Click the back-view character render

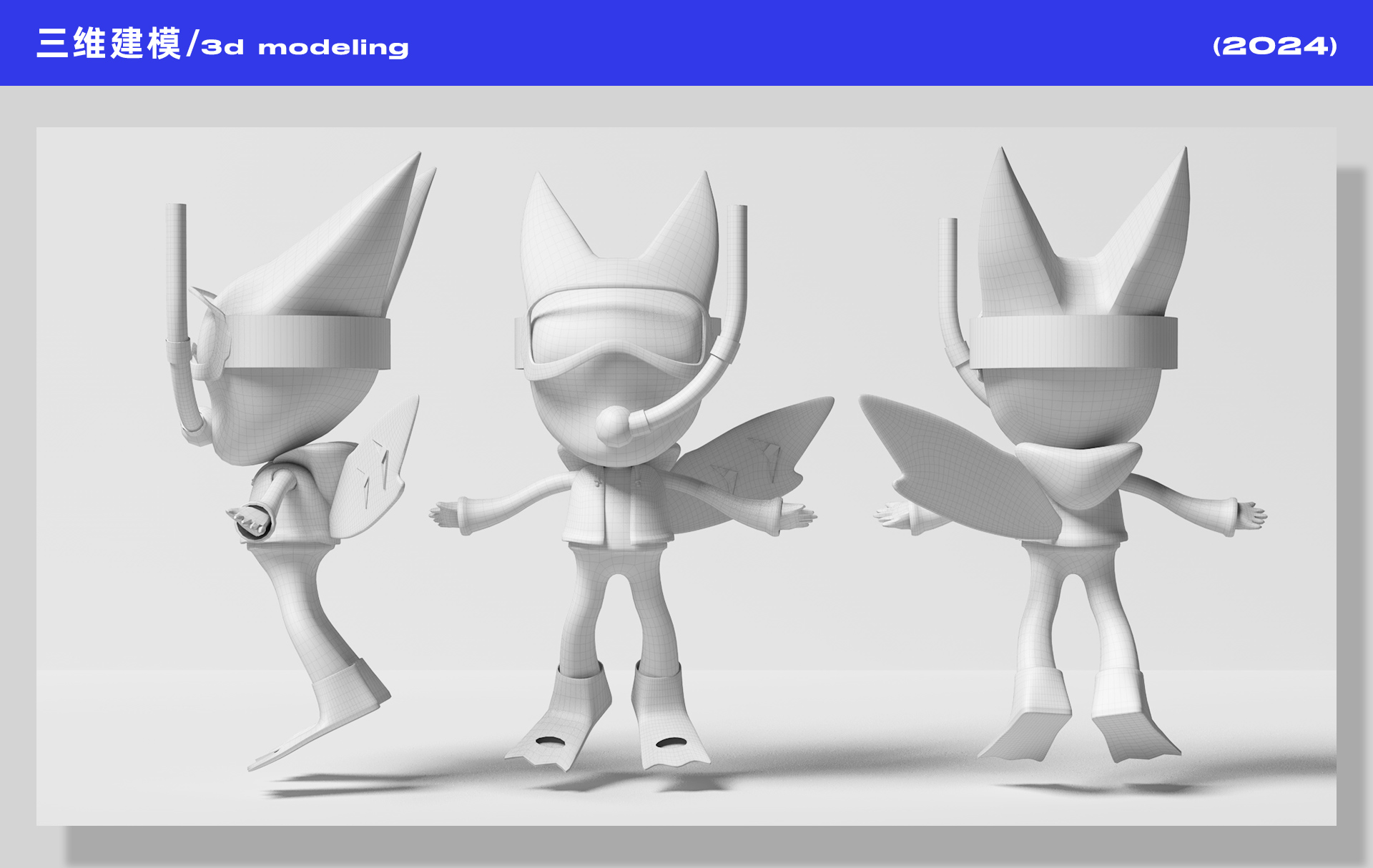click(x=1063, y=455)
